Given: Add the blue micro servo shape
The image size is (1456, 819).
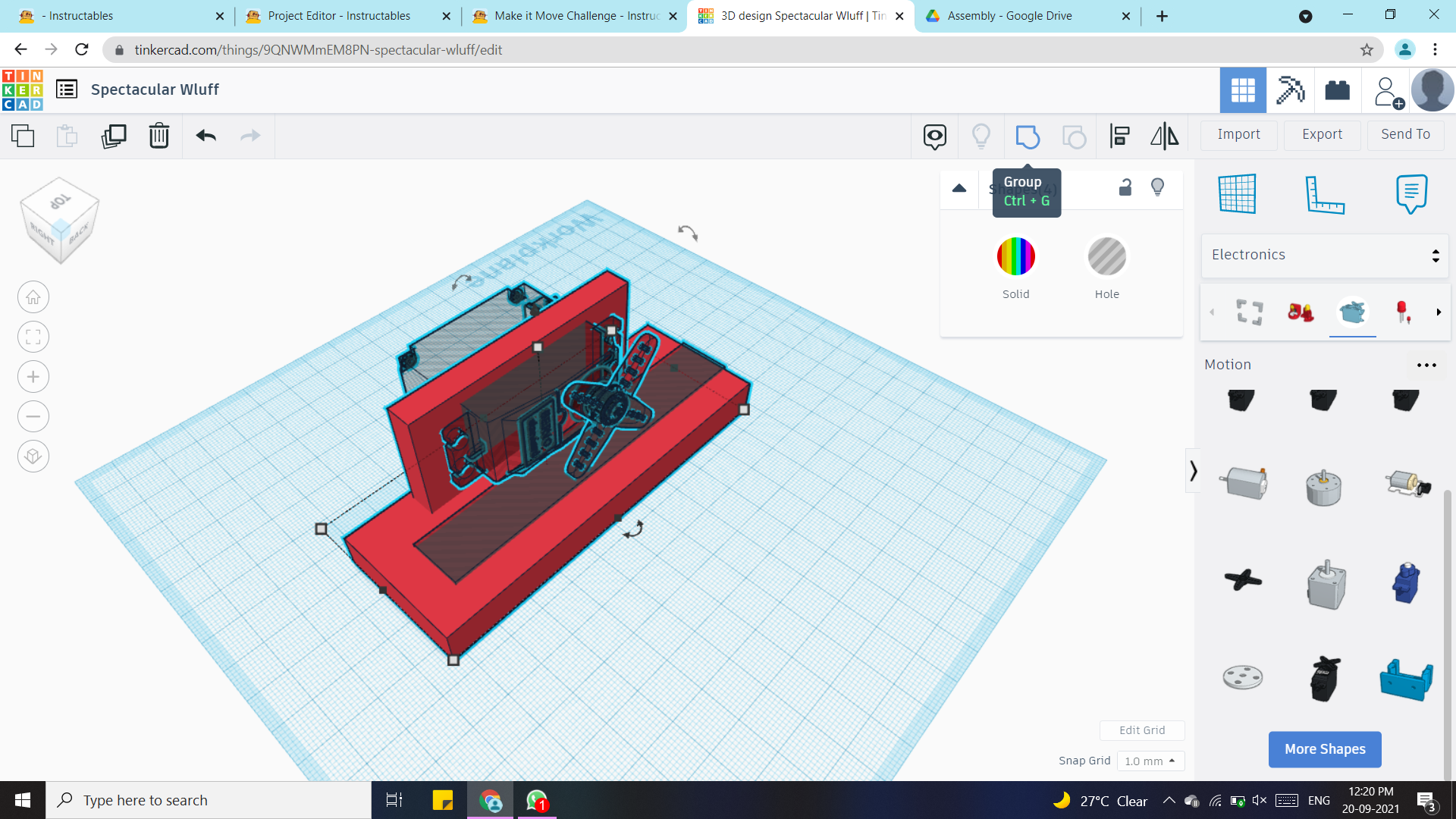Looking at the screenshot, I should pos(1406,582).
